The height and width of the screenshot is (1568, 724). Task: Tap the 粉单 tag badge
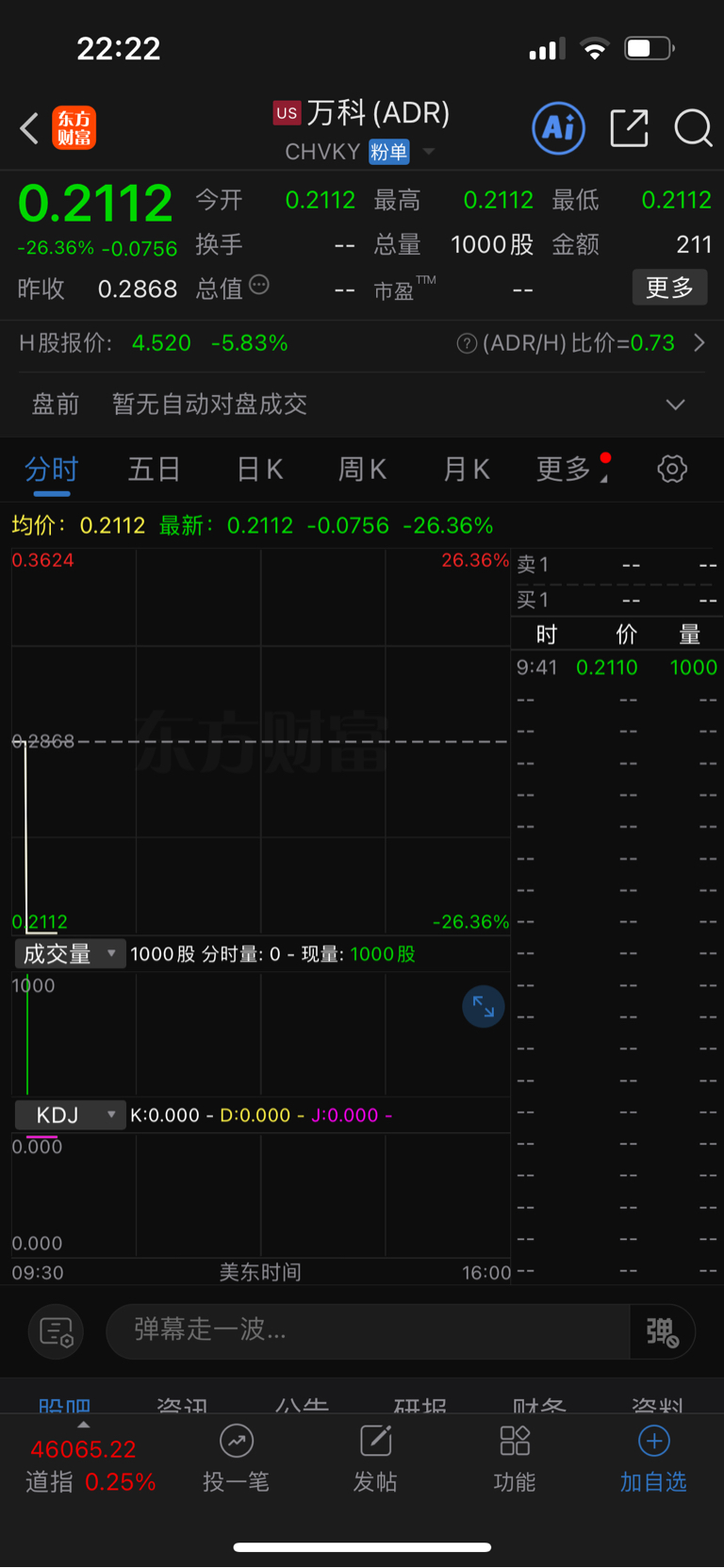tap(388, 152)
